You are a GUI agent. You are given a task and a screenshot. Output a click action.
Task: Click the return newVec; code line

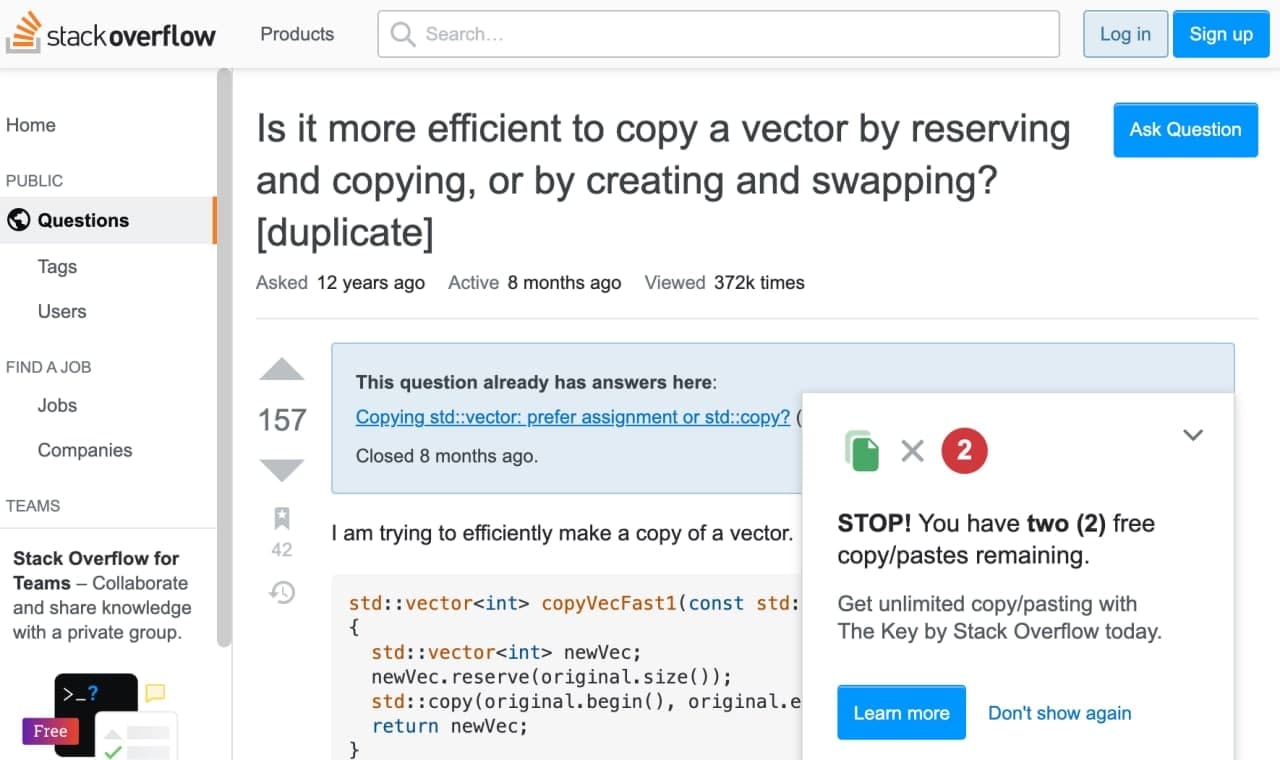click(449, 726)
